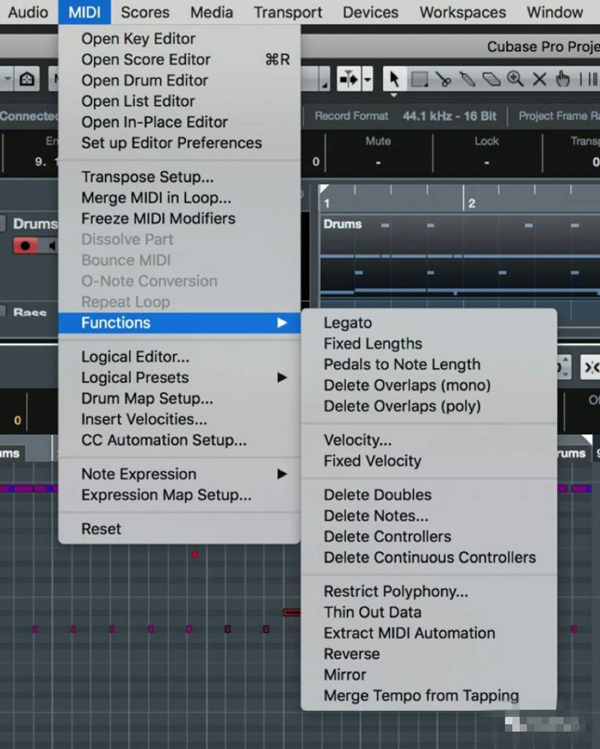Screen dimensions: 600x749
Task: Choose Open Key Editor
Action: pos(179,39)
